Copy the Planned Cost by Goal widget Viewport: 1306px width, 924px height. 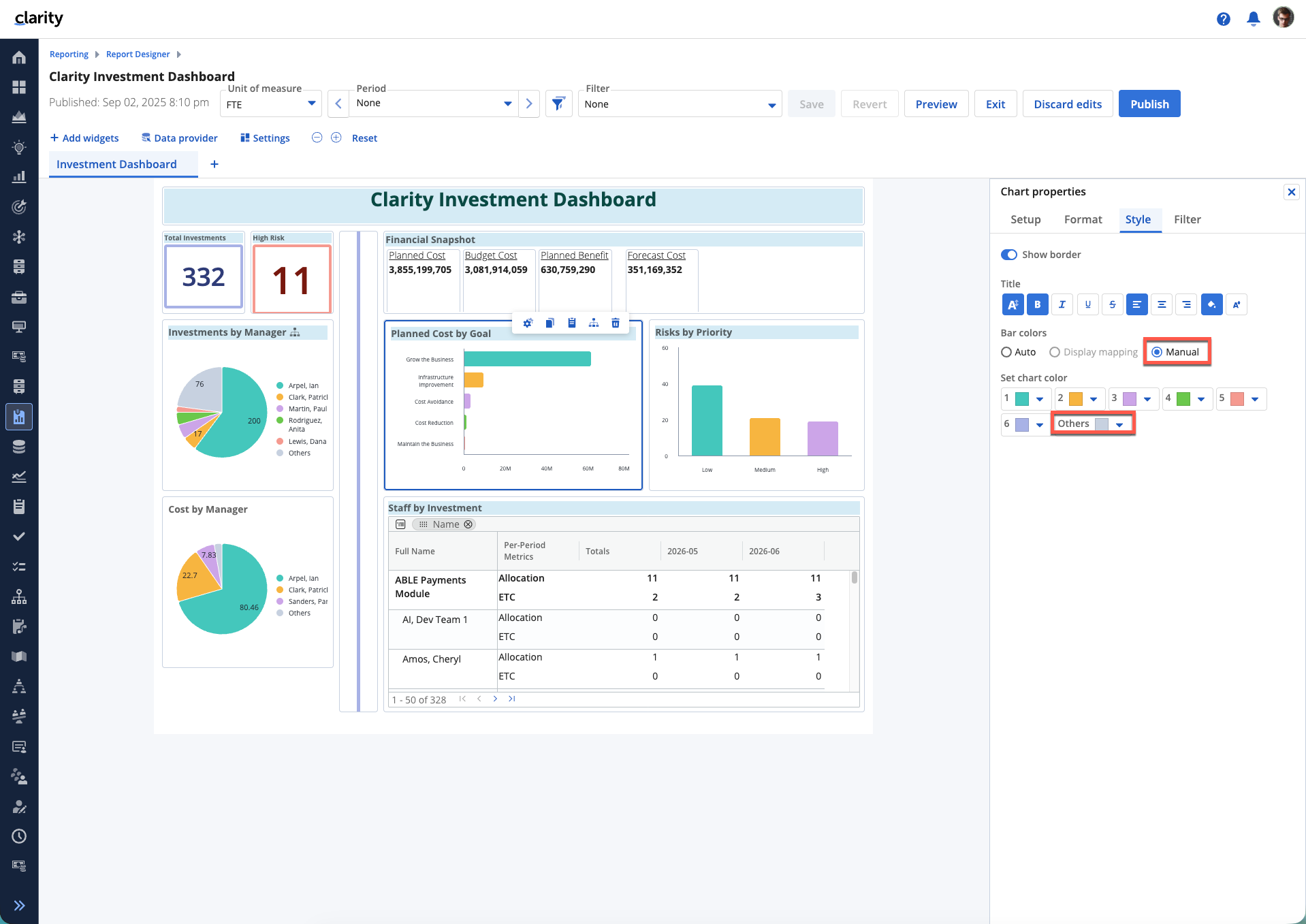tap(550, 323)
